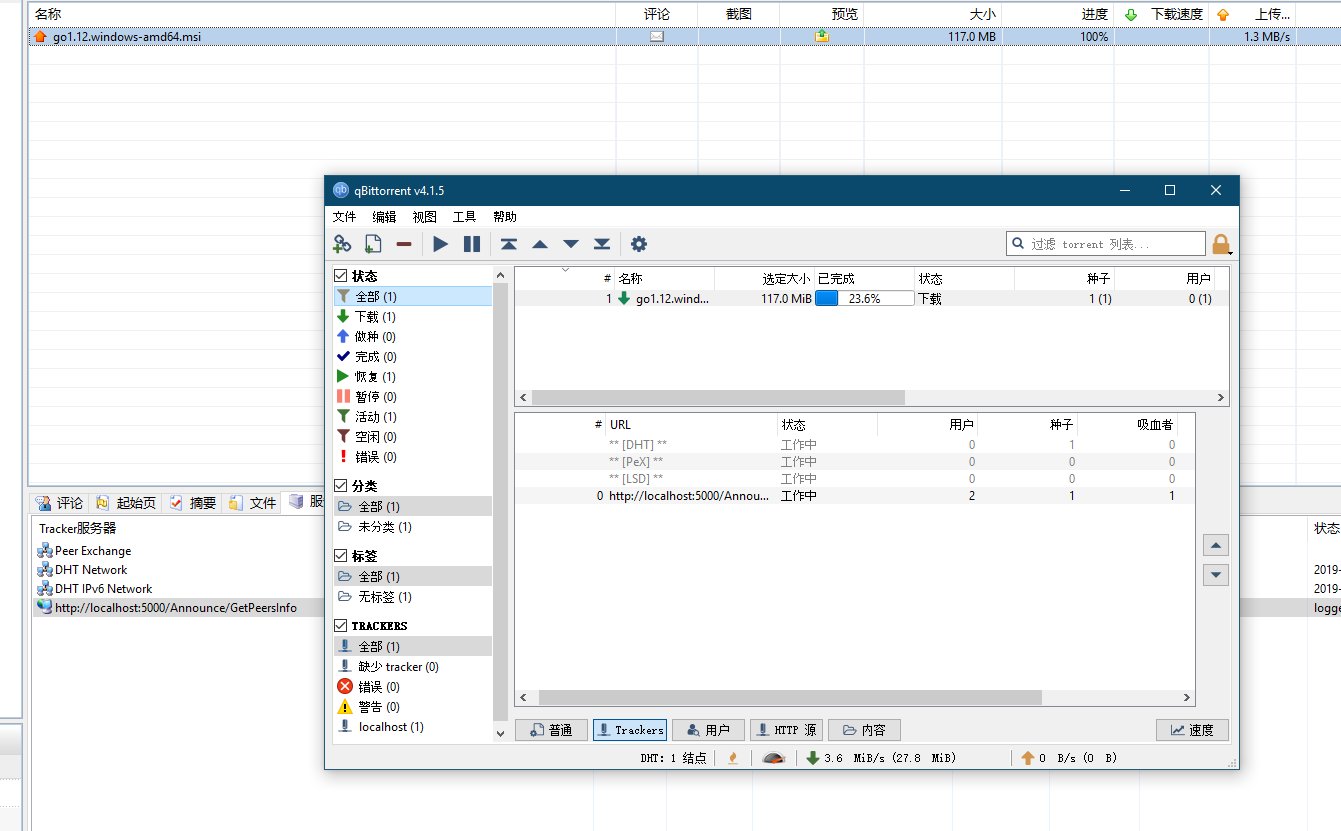Click the connection status flame icon
1341x831 pixels.
(x=733, y=758)
